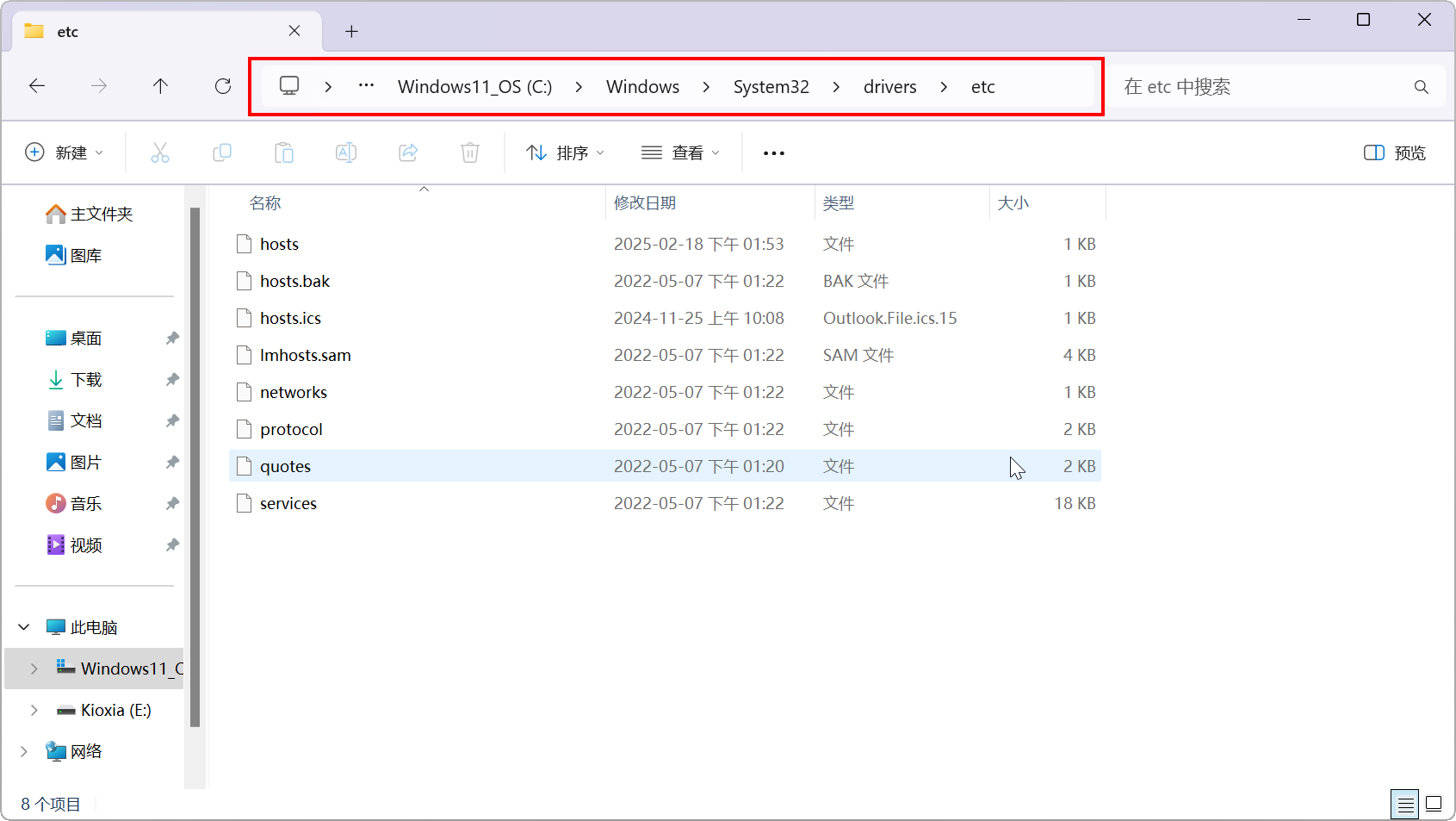Screen dimensions: 1456x821
Task: Unpin Documents from quick access
Action: pyautogui.click(x=172, y=421)
